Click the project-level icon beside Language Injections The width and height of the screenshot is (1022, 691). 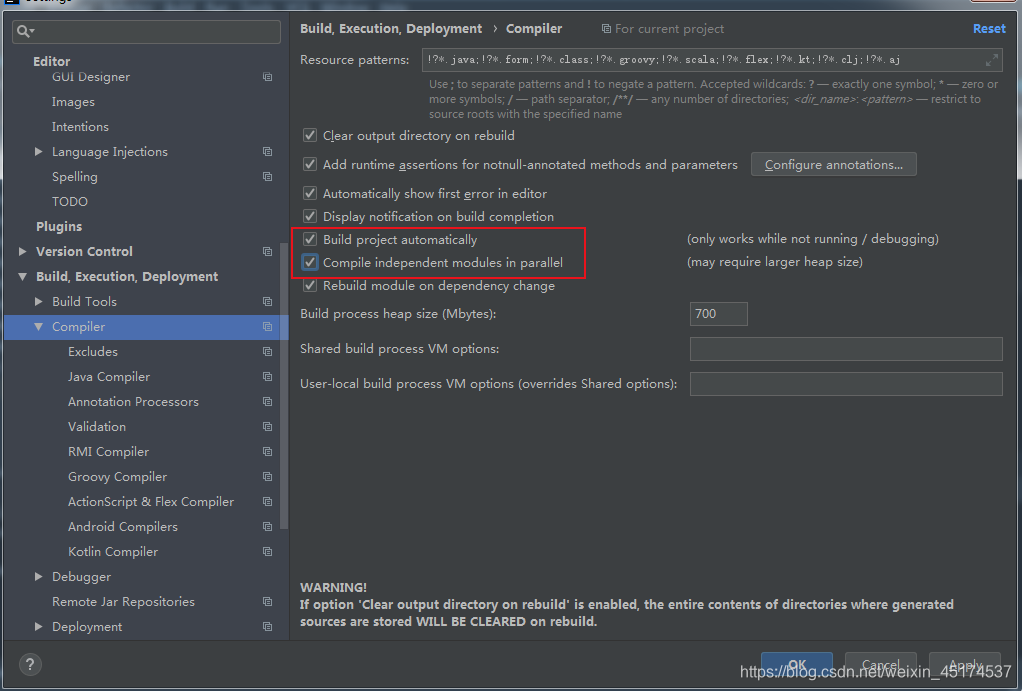pyautogui.click(x=267, y=152)
